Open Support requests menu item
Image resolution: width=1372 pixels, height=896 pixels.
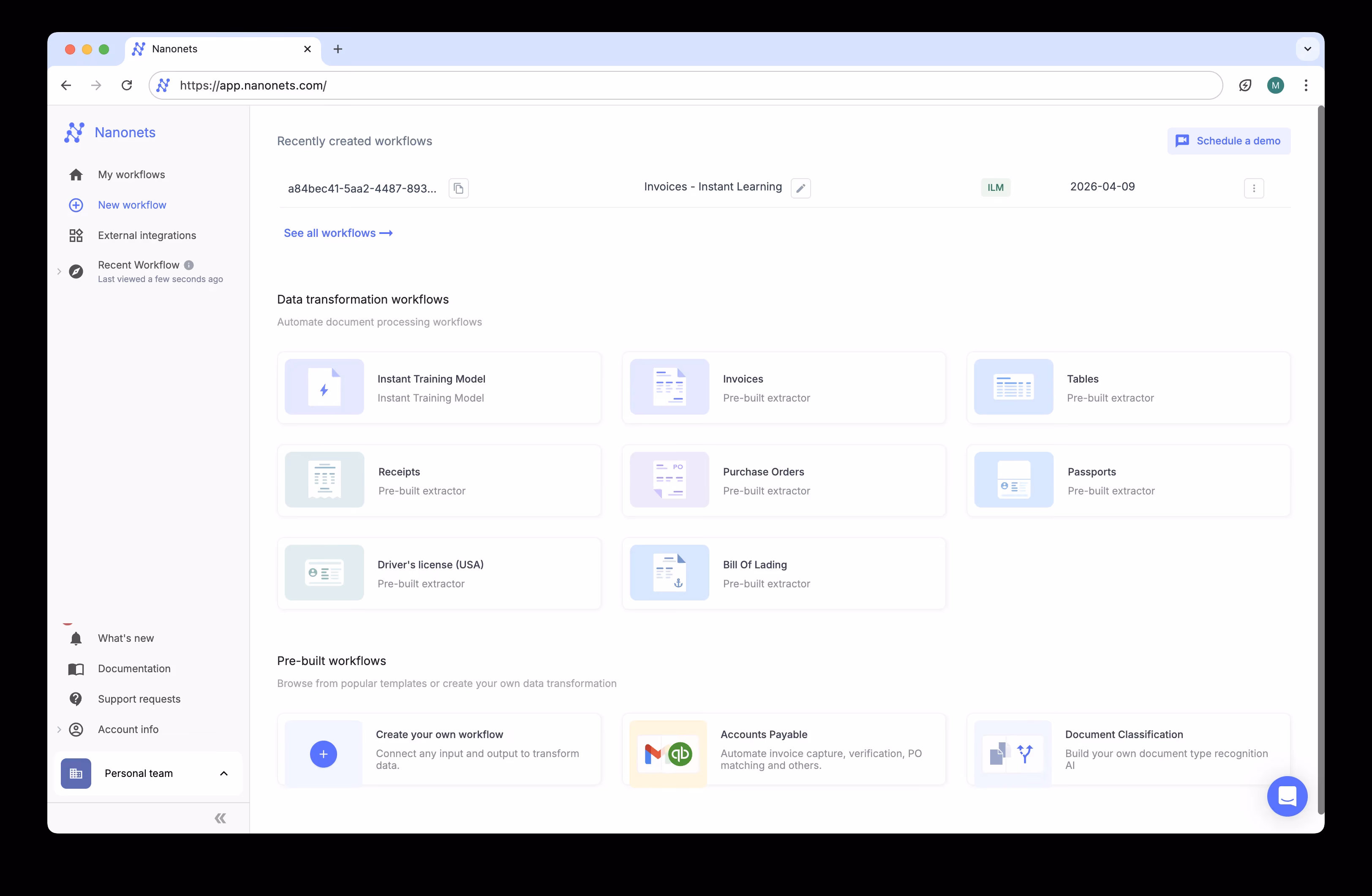tap(139, 699)
